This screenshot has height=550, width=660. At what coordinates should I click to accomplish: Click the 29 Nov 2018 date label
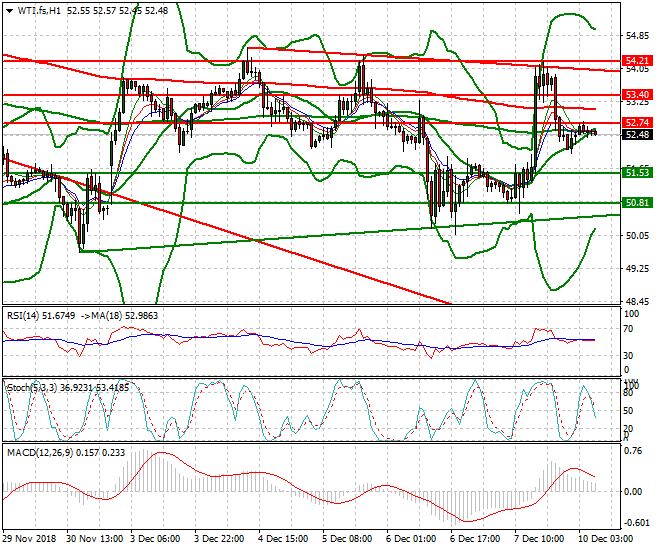click(29, 539)
